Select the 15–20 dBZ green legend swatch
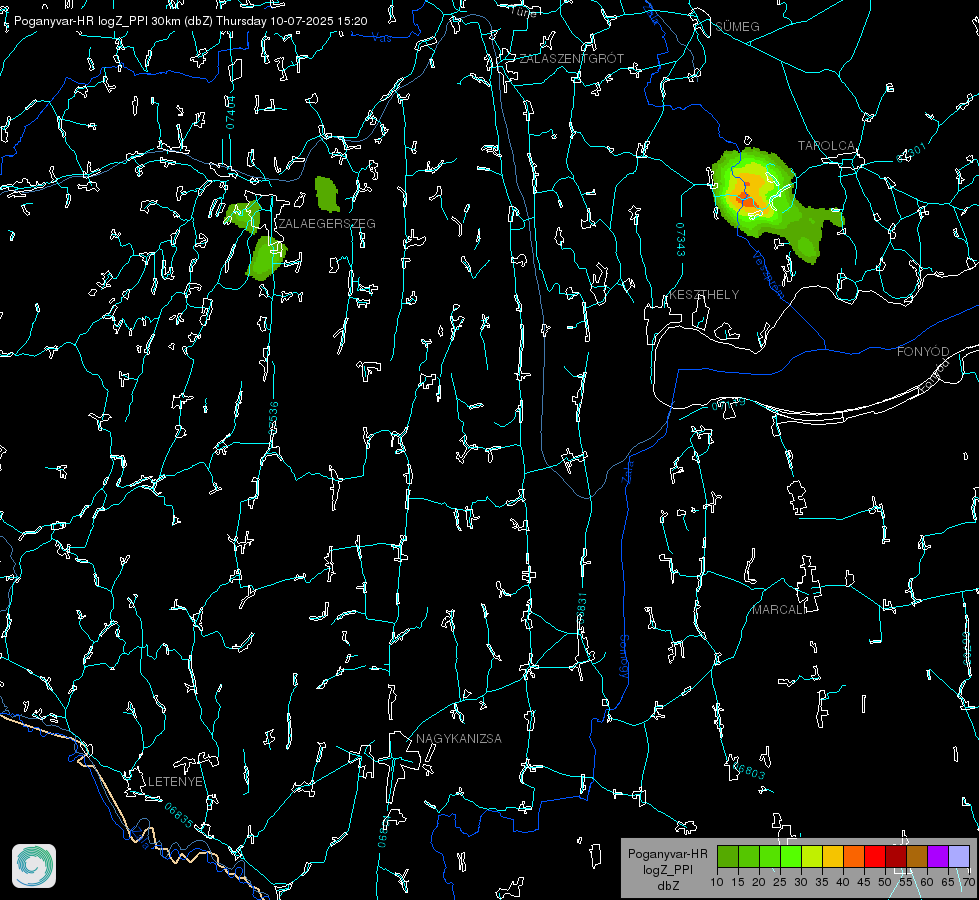The width and height of the screenshot is (979, 900). tap(749, 856)
